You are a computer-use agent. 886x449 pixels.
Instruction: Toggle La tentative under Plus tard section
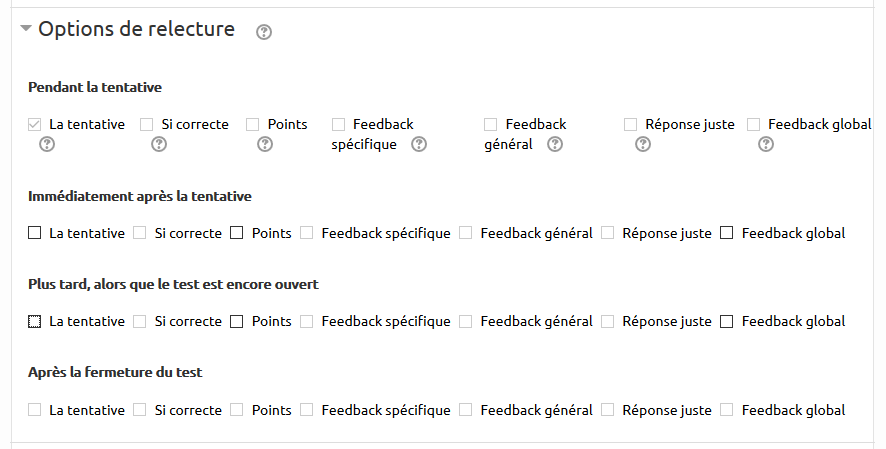[35, 322]
